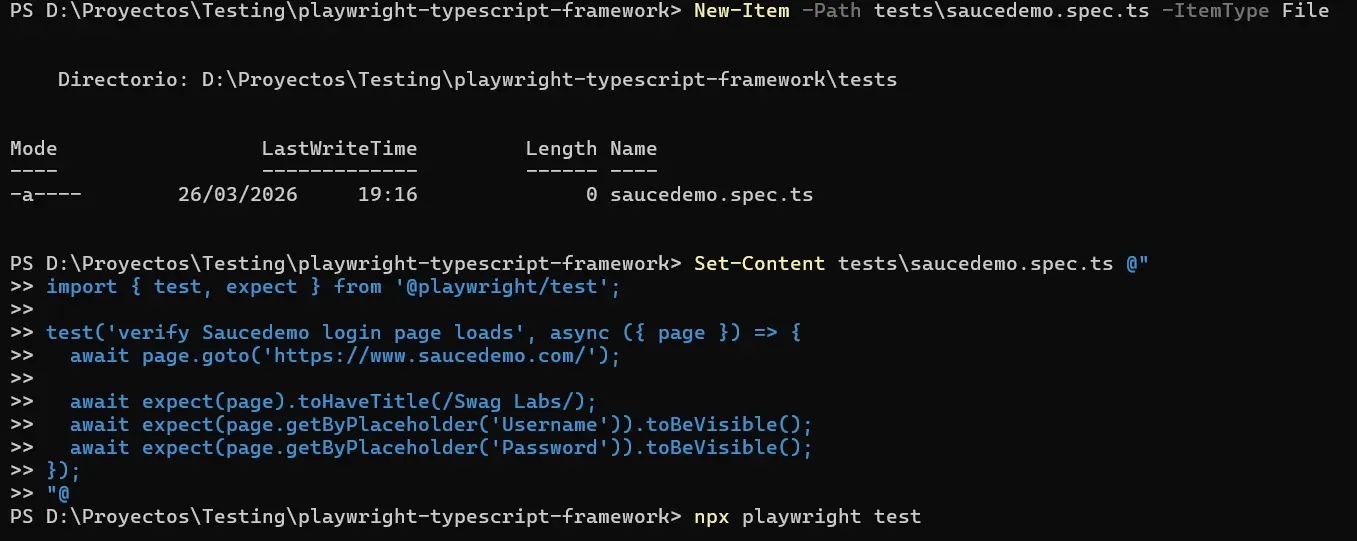Click the getByPlaceholder('Username') line
This screenshot has width=1357, height=541.
(441, 425)
